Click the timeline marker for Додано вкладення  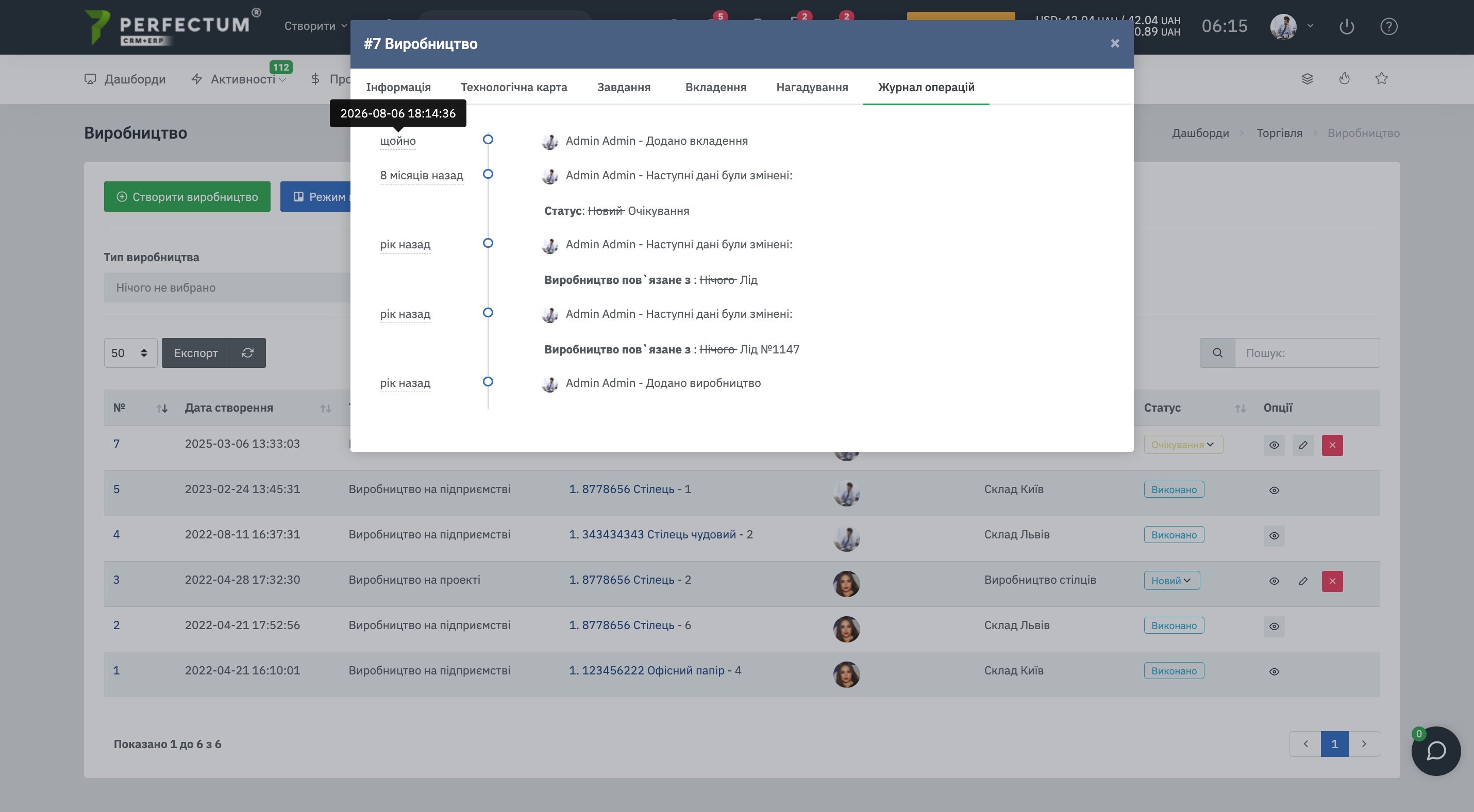pyautogui.click(x=488, y=140)
